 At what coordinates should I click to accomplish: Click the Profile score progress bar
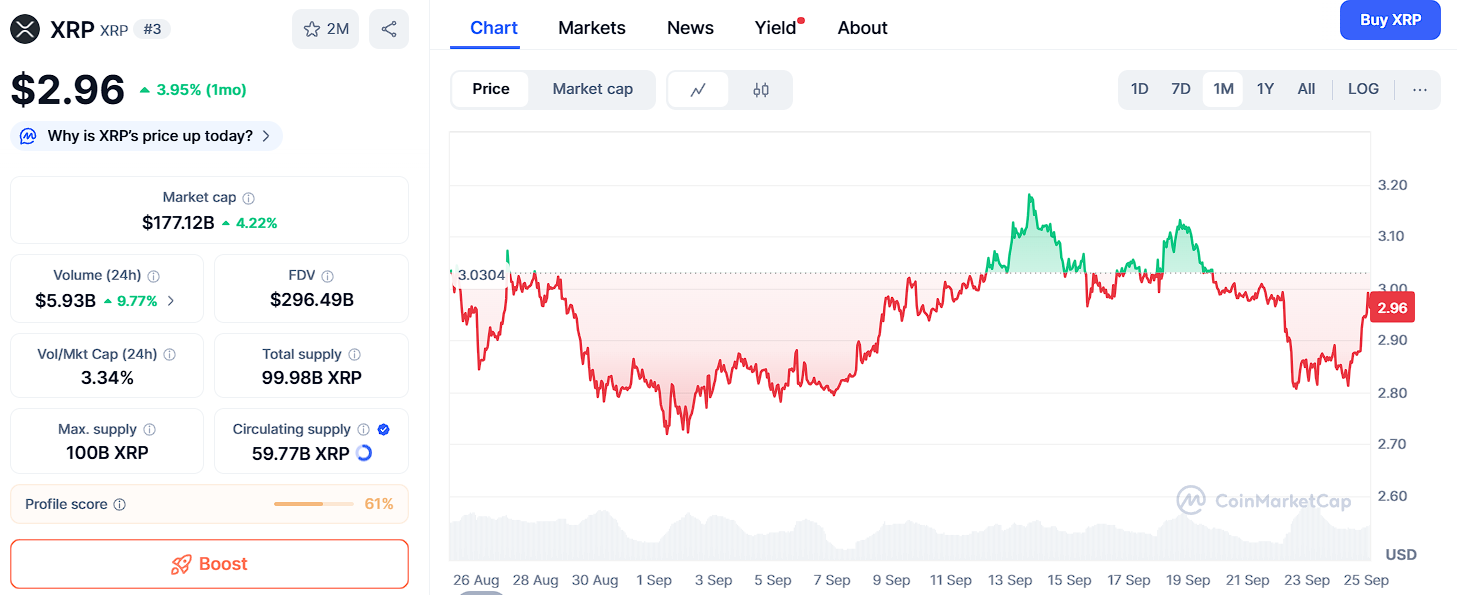(x=314, y=504)
